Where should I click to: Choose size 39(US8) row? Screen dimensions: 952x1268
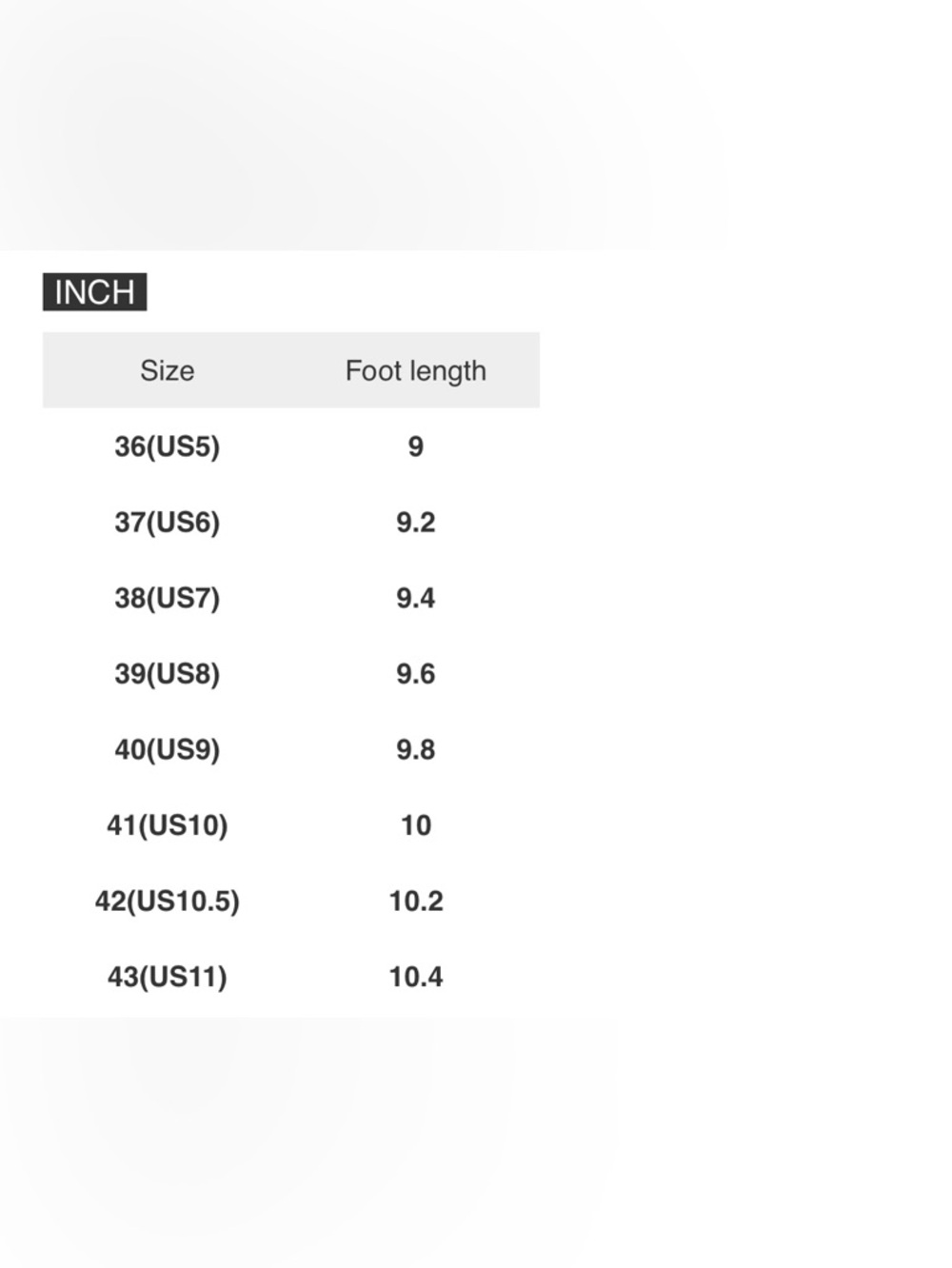(291, 674)
